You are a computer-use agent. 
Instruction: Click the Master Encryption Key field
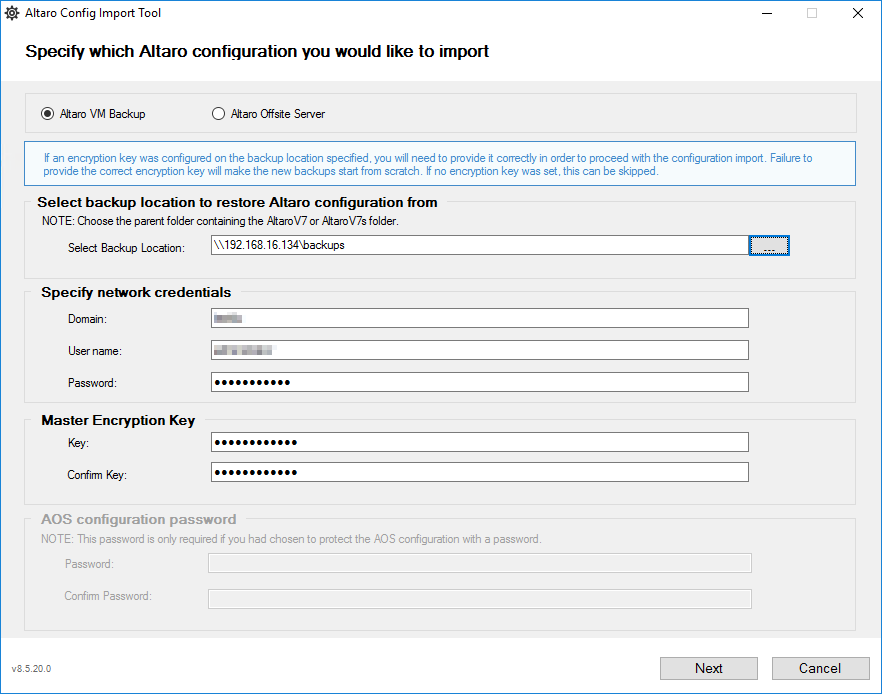coord(480,442)
